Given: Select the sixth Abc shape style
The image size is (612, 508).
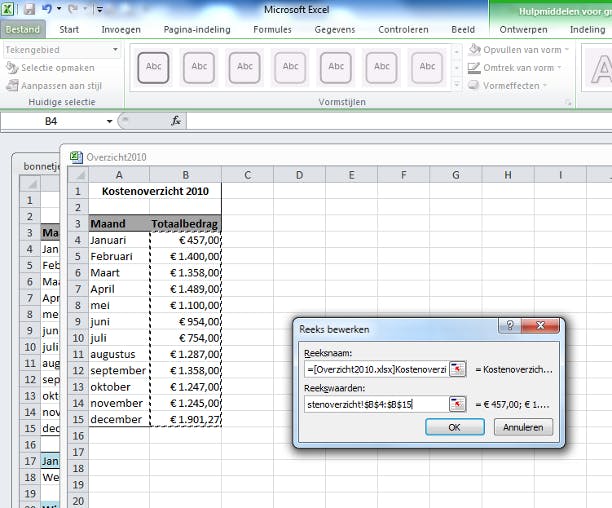Looking at the screenshot, I should pyautogui.click(x=382, y=68).
